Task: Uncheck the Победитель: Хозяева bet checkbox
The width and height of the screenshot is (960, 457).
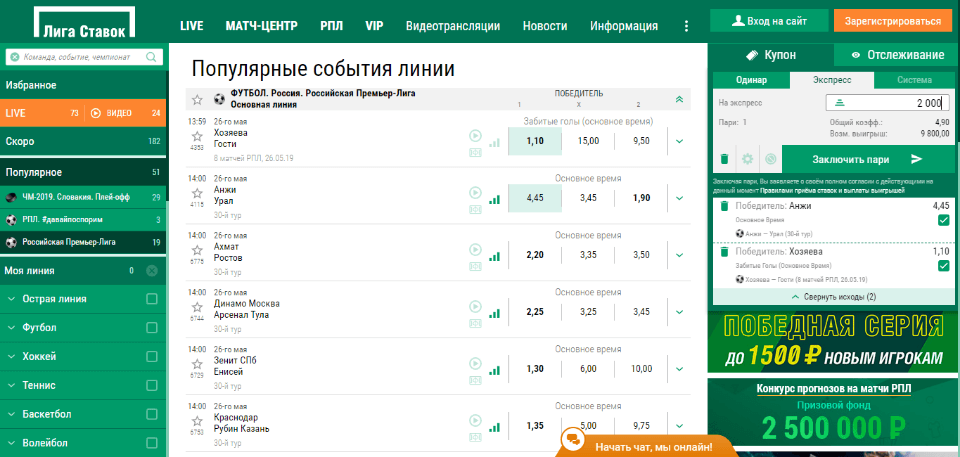Action: coord(943,266)
